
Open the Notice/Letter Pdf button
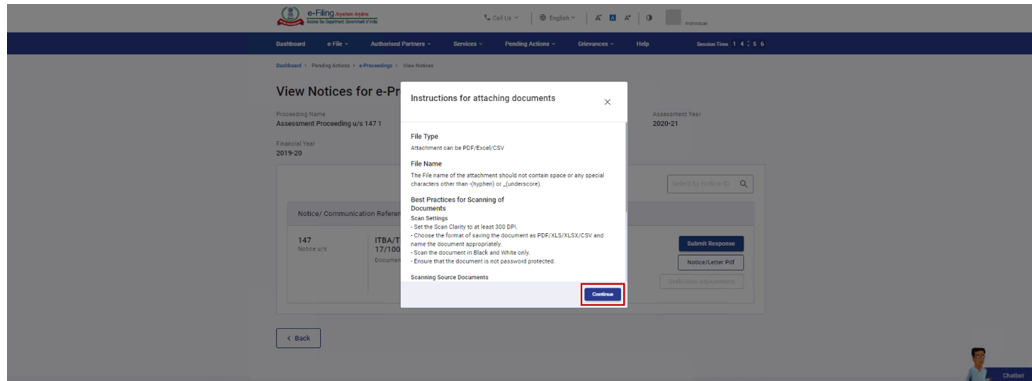pos(711,263)
